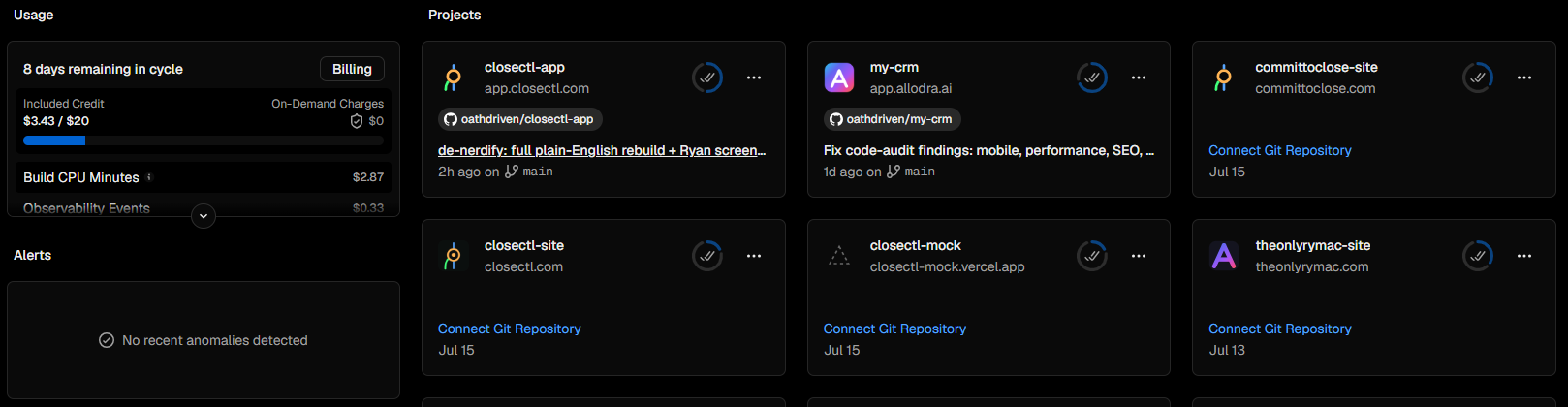This screenshot has width=1568, height=407.
Task: Visit closectl-mock.vercel.app domain
Action: coord(947,266)
